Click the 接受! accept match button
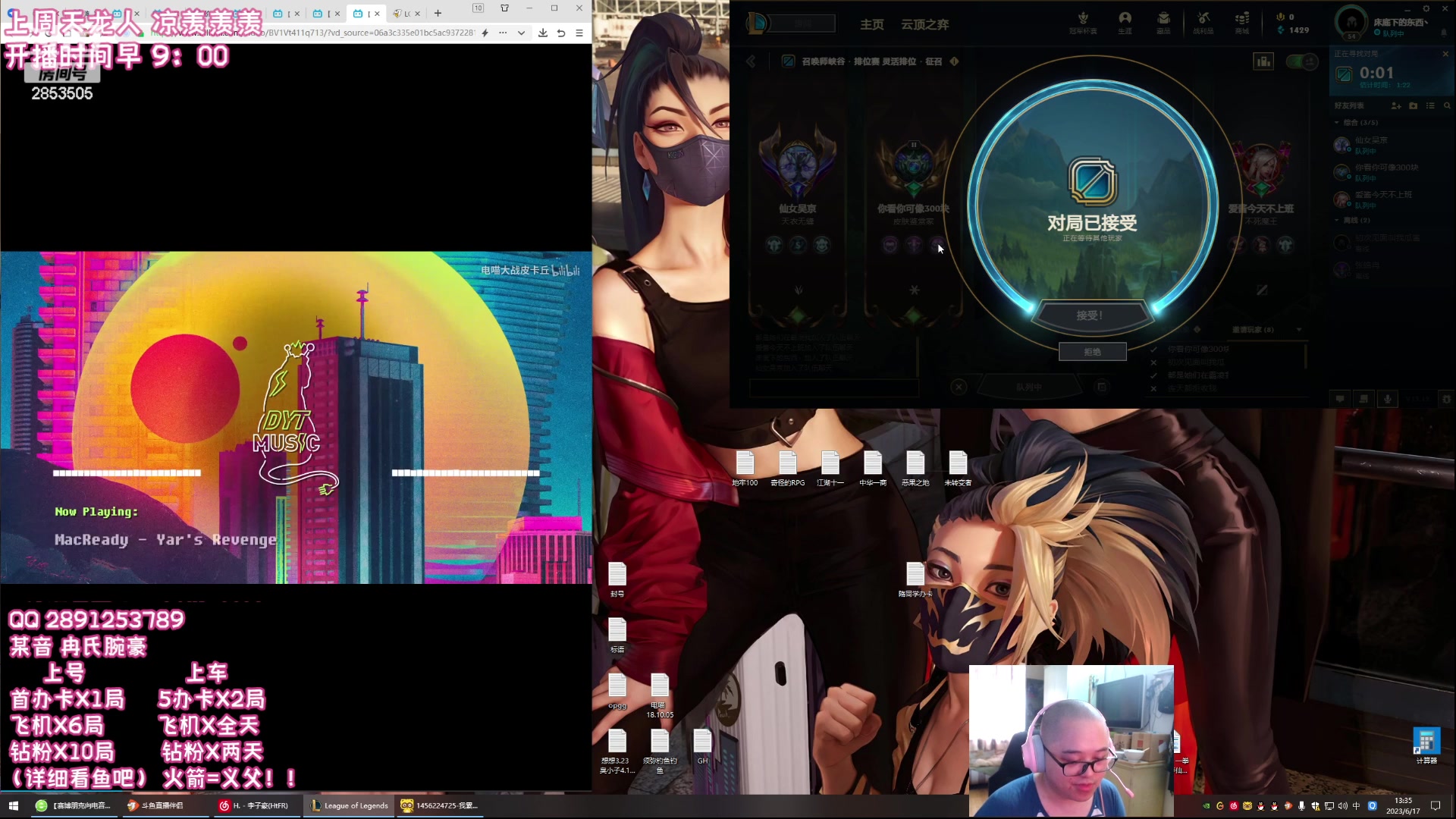Viewport: 1456px width, 819px height. pos(1091,315)
